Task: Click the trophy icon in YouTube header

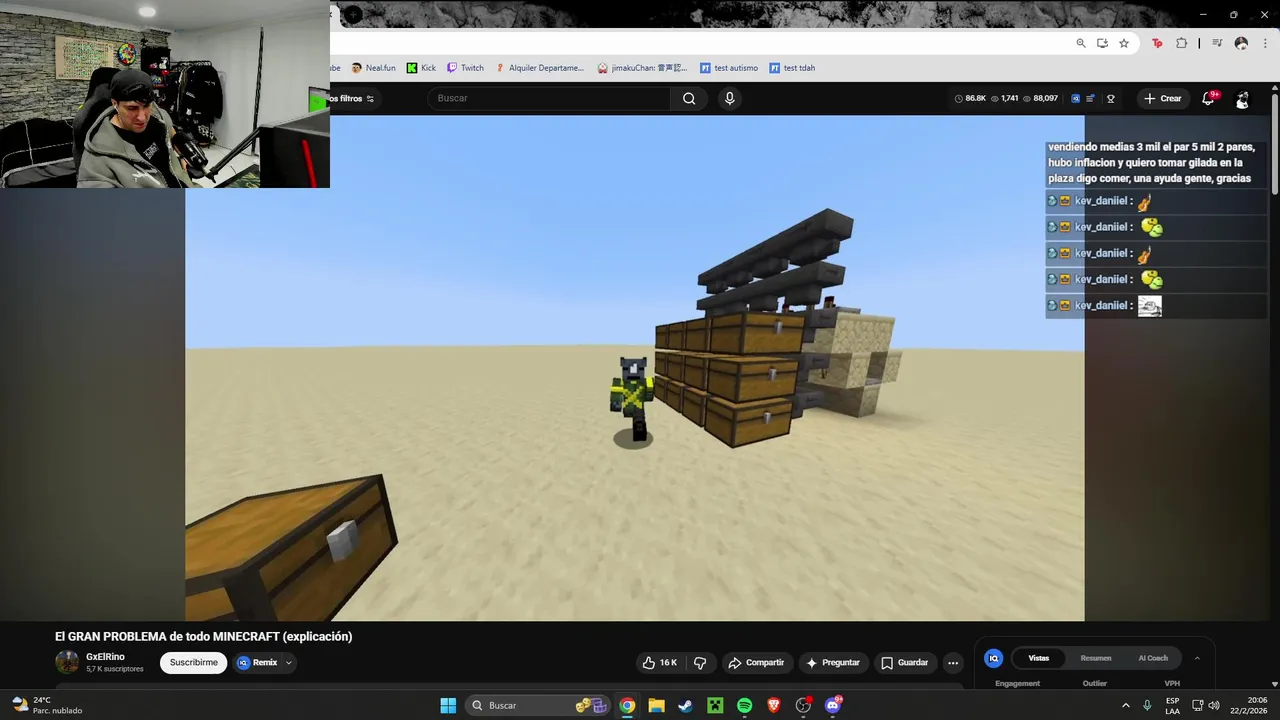Action: (1110, 98)
